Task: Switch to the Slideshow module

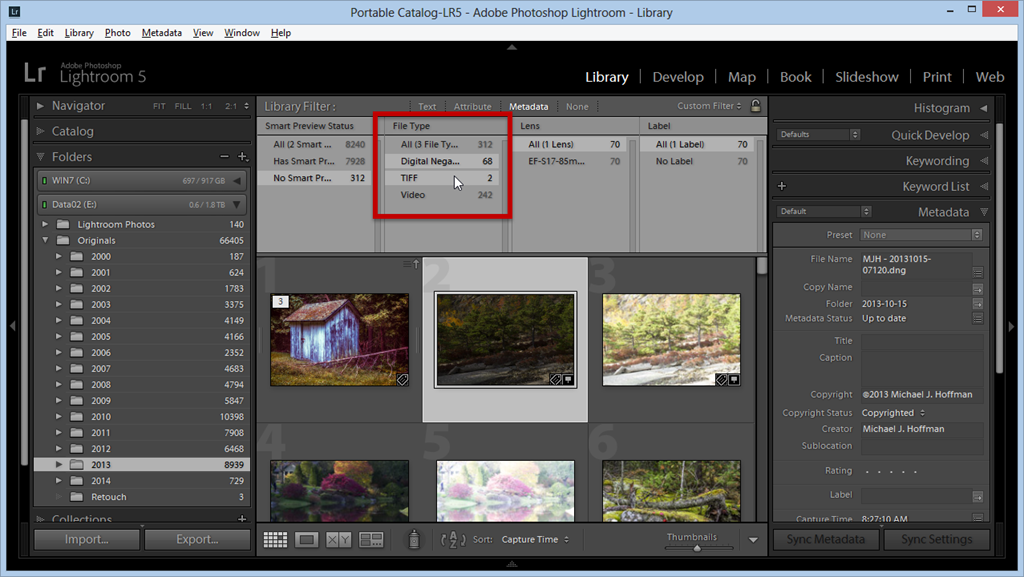Action: pyautogui.click(x=867, y=77)
